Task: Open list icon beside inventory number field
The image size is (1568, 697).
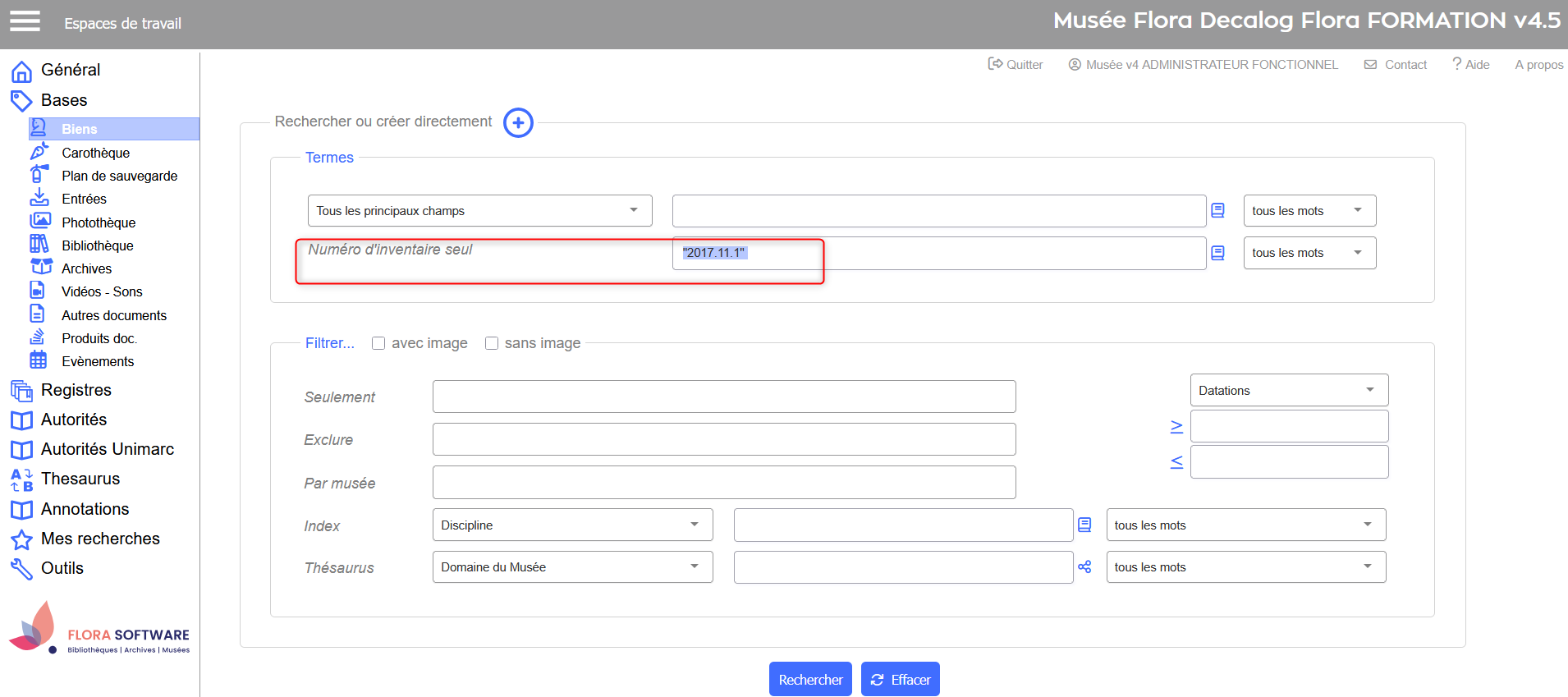Action: 1217,253
